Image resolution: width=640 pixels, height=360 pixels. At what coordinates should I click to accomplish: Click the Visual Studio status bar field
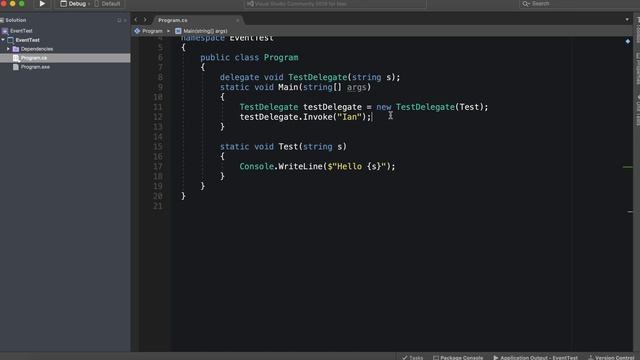(x=336, y=4)
